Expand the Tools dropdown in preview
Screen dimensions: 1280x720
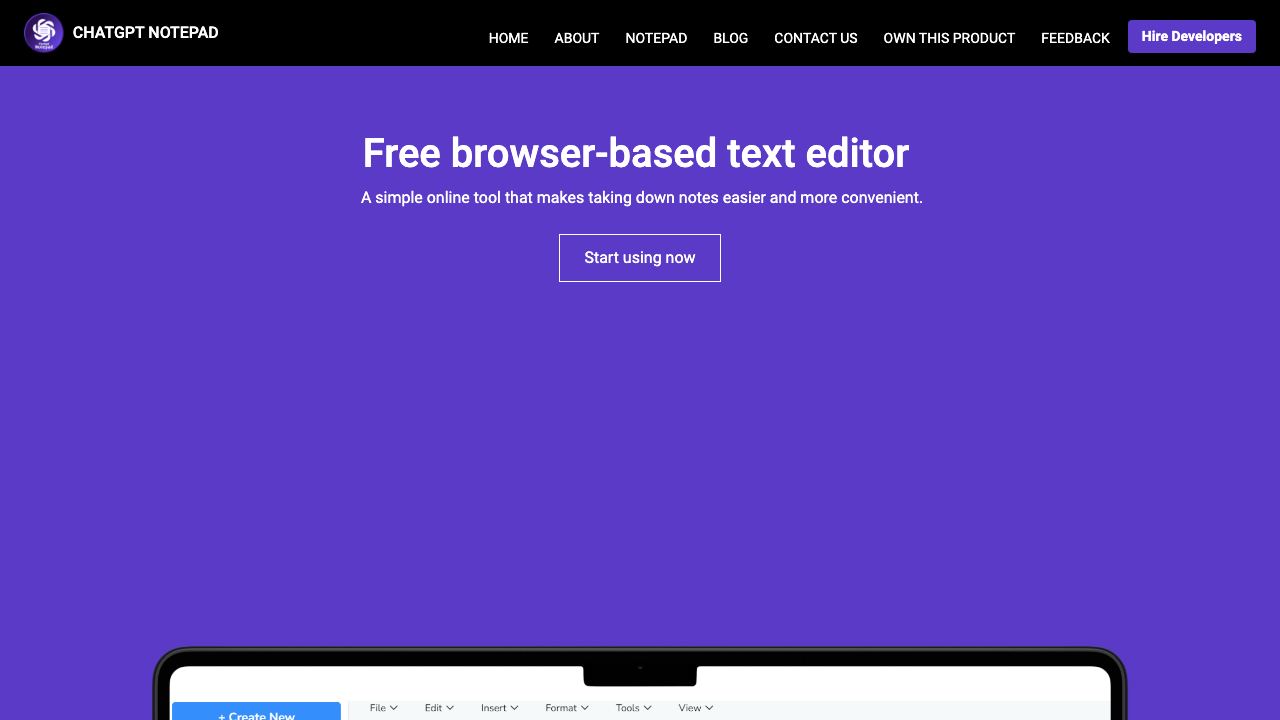click(x=634, y=708)
